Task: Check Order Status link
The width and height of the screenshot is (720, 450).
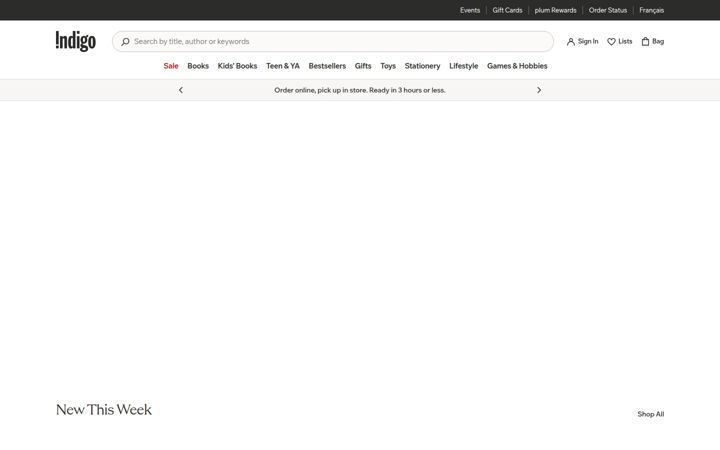Action: click(608, 10)
